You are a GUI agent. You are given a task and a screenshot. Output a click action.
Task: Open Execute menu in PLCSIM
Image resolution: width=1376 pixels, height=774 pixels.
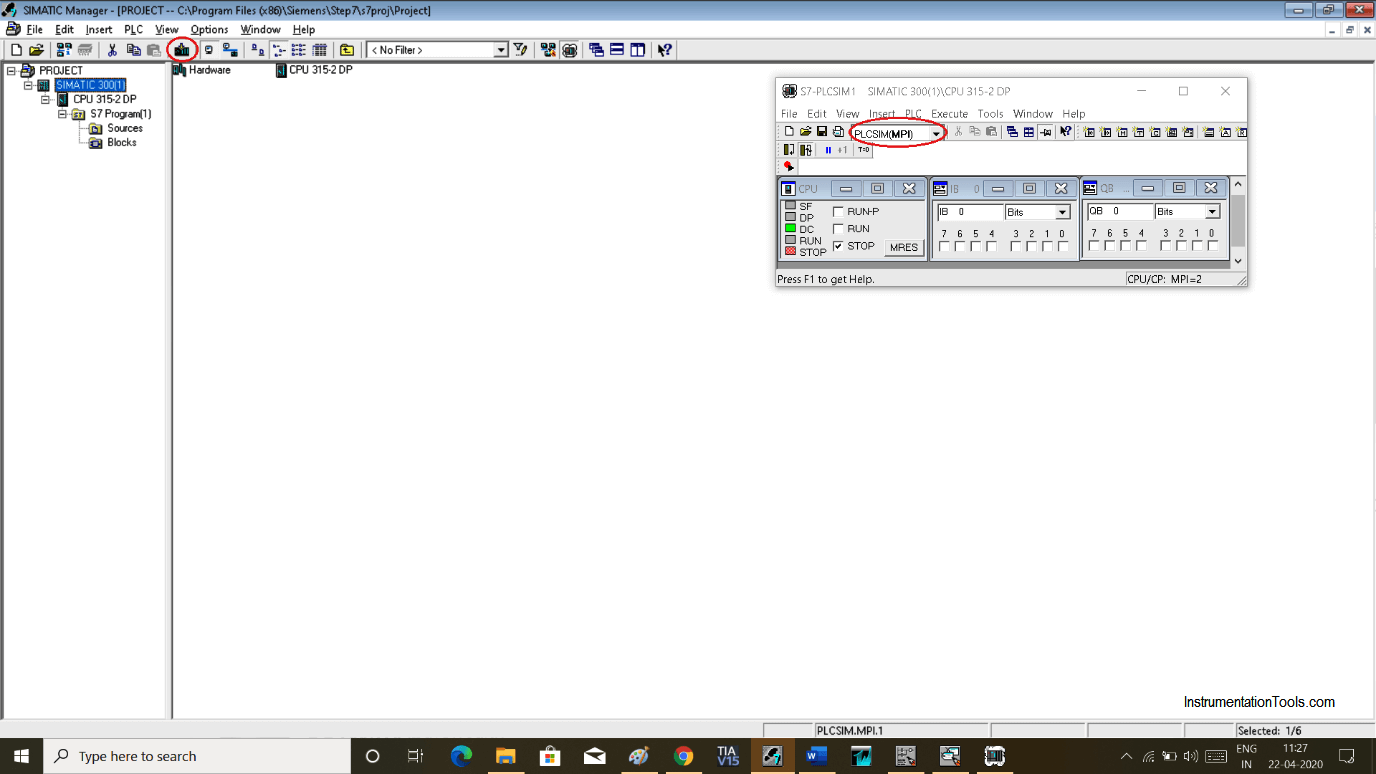(x=949, y=114)
